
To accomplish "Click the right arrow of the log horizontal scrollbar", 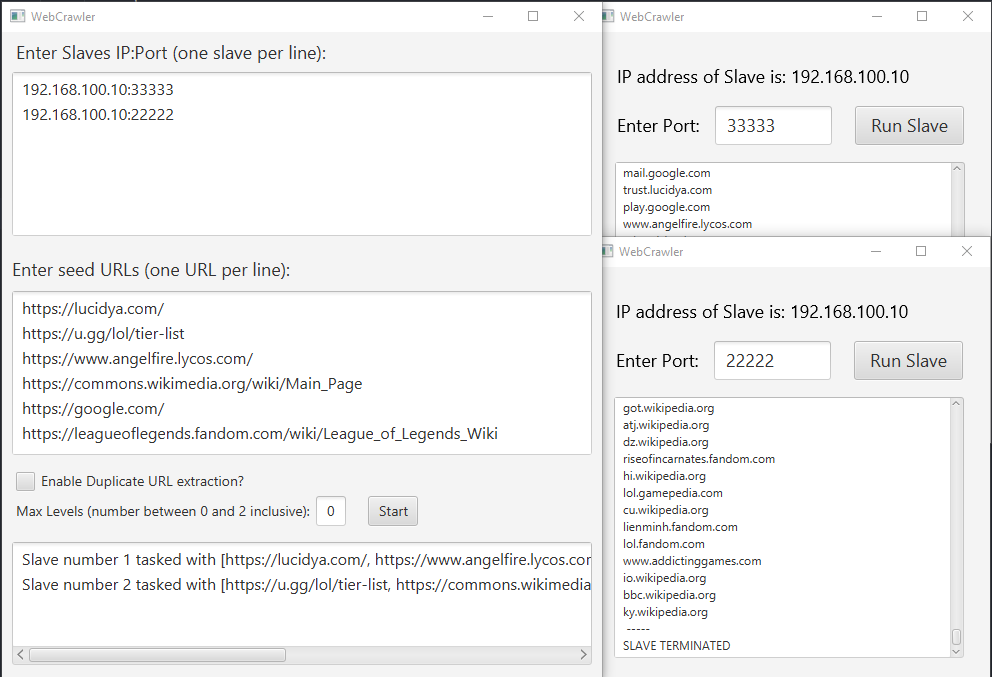I will [x=583, y=655].
